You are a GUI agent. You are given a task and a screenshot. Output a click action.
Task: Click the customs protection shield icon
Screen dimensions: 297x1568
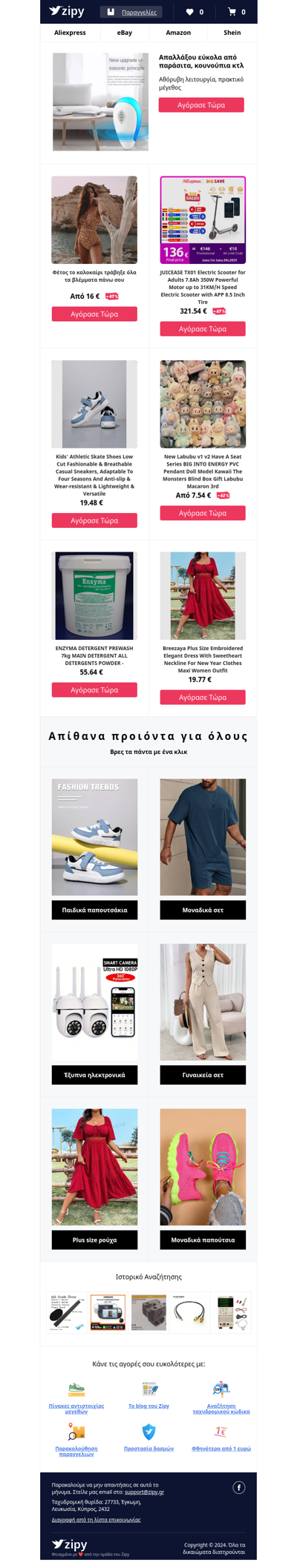148,1432
